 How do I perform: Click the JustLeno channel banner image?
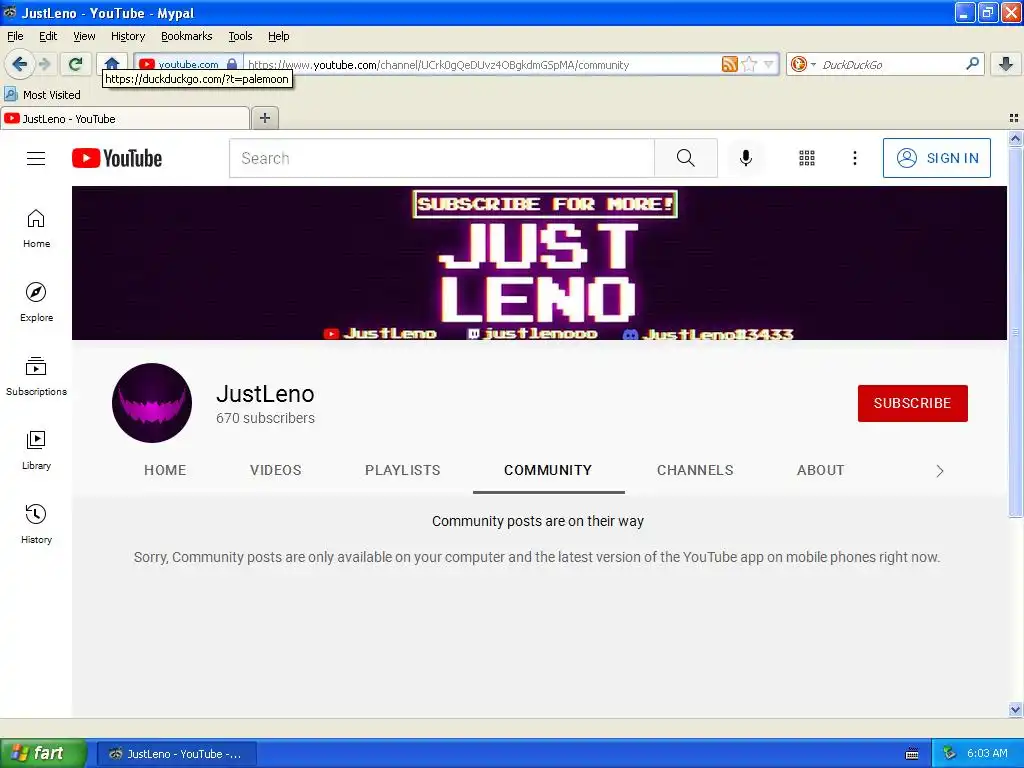click(539, 263)
